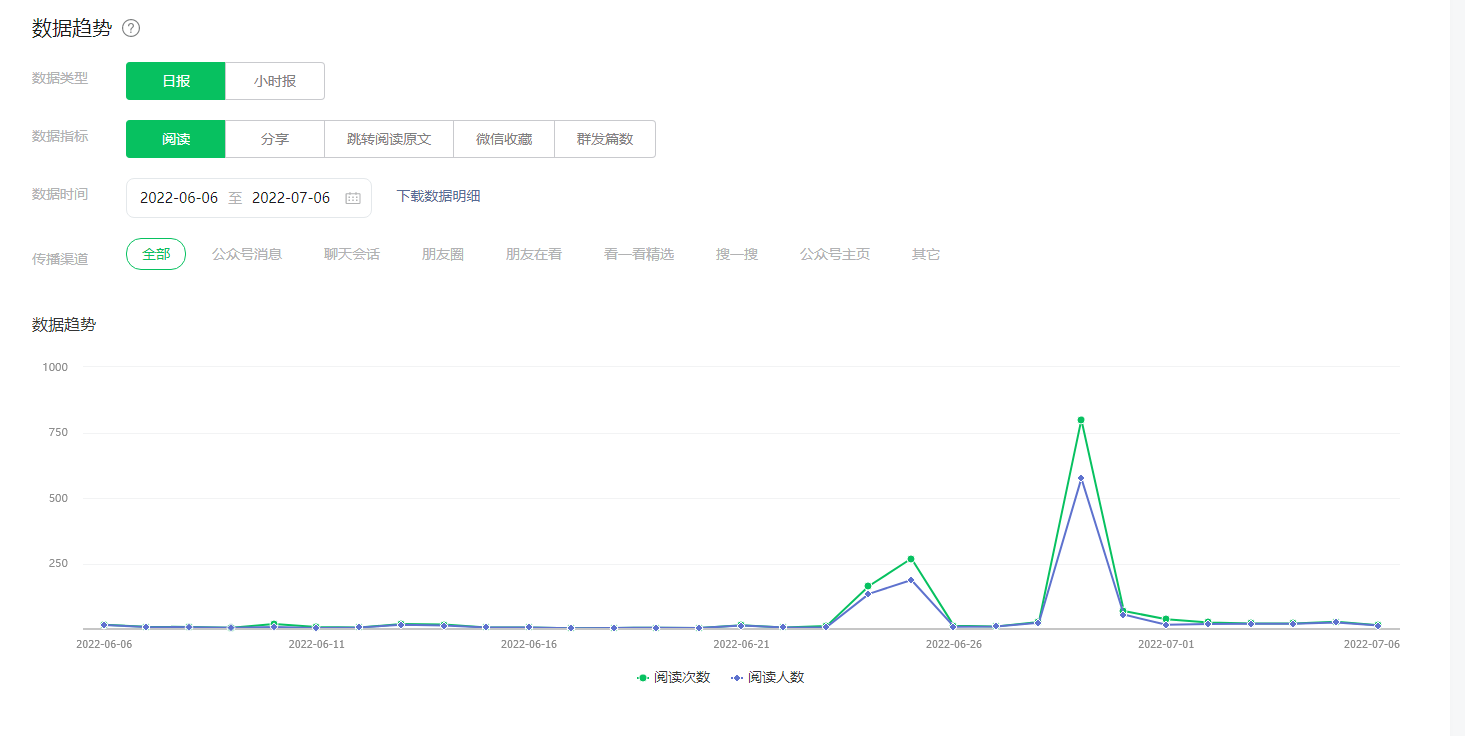Click the 1000 y-axis label

(55, 367)
